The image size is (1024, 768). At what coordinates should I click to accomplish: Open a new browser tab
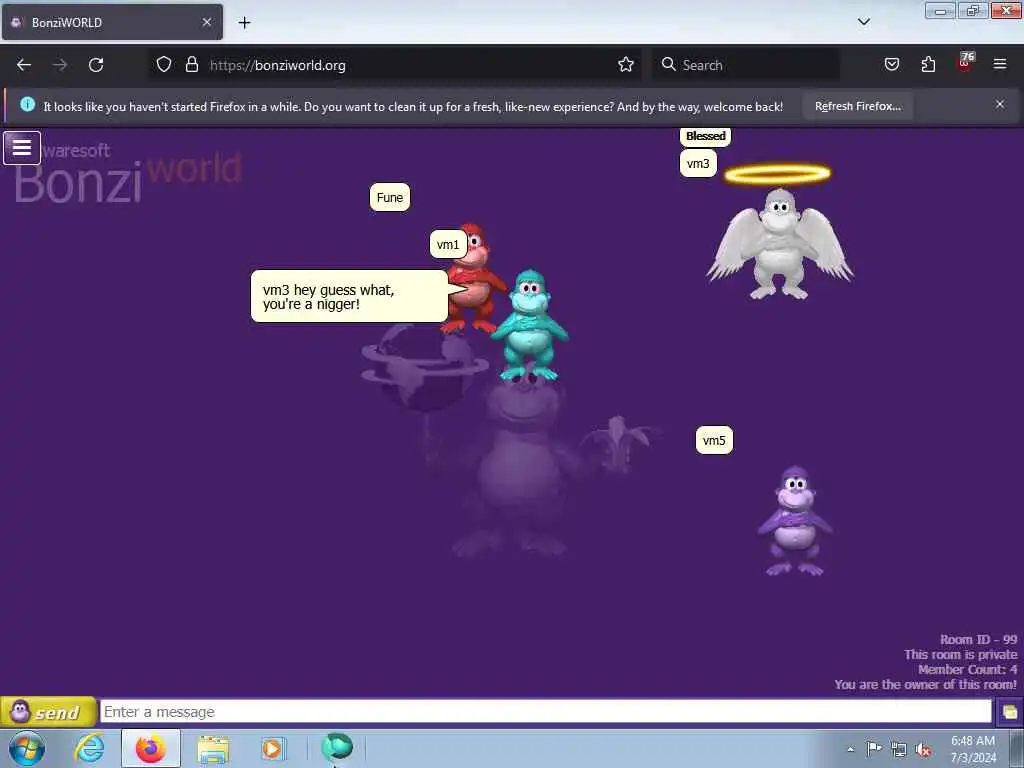[244, 23]
